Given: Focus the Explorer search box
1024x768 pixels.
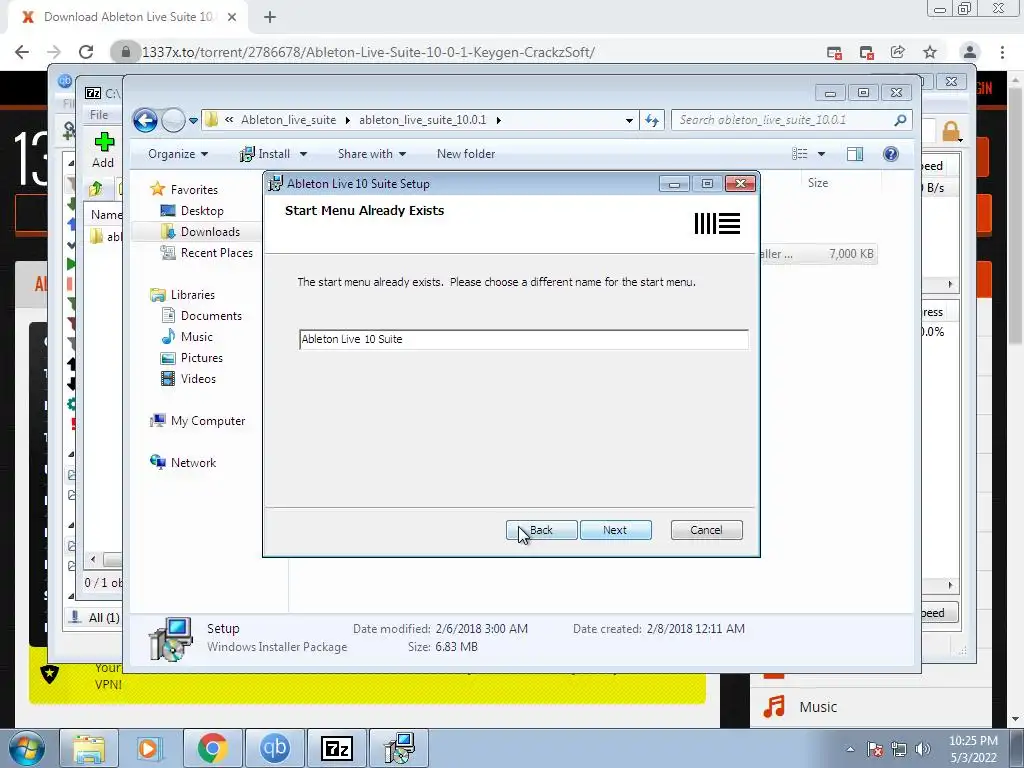Looking at the screenshot, I should pyautogui.click(x=782, y=120).
